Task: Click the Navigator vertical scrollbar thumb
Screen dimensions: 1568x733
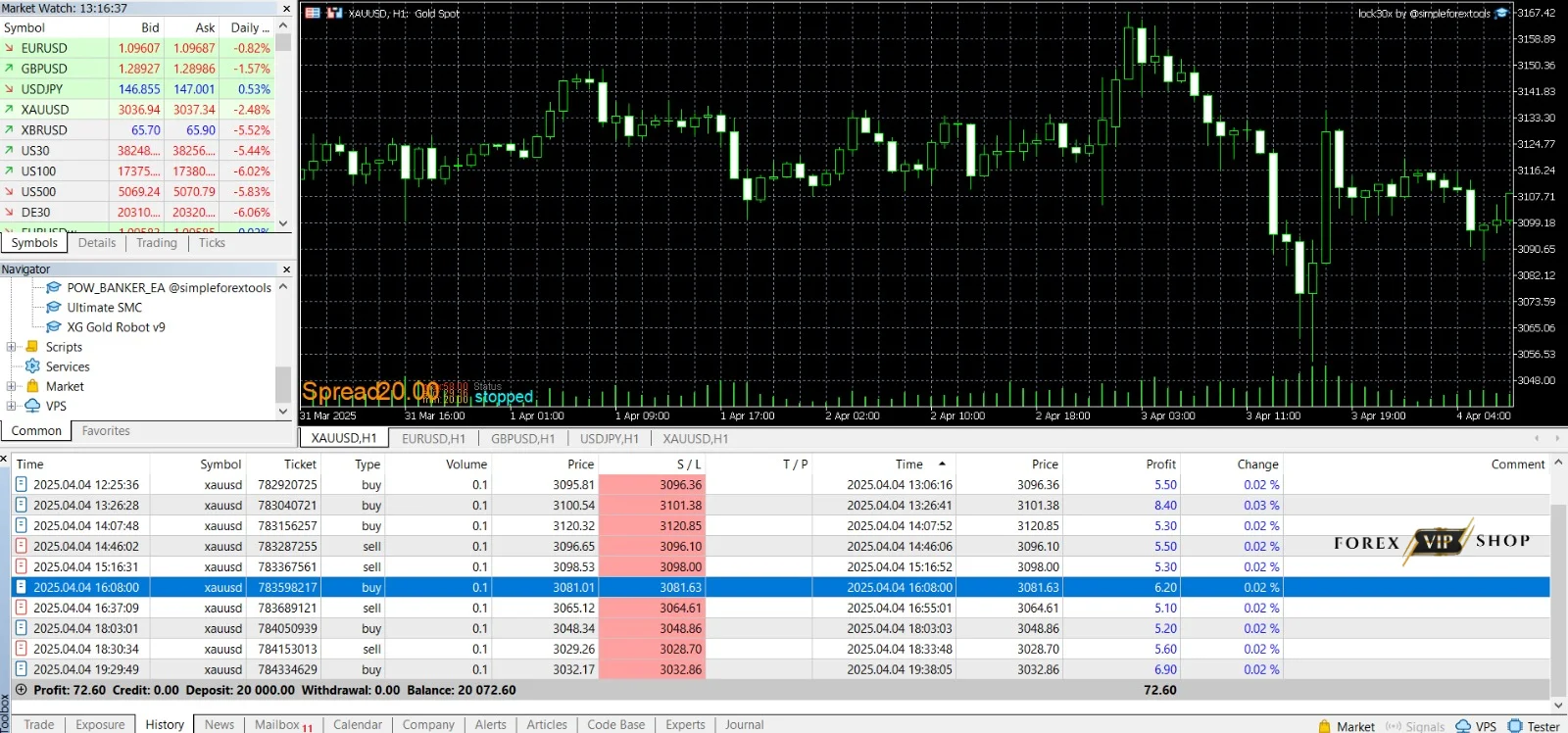Action: (283, 383)
